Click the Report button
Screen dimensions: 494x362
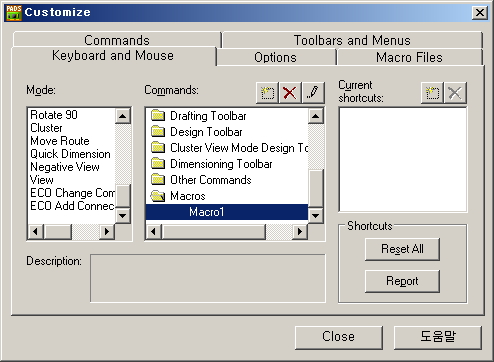point(402,281)
